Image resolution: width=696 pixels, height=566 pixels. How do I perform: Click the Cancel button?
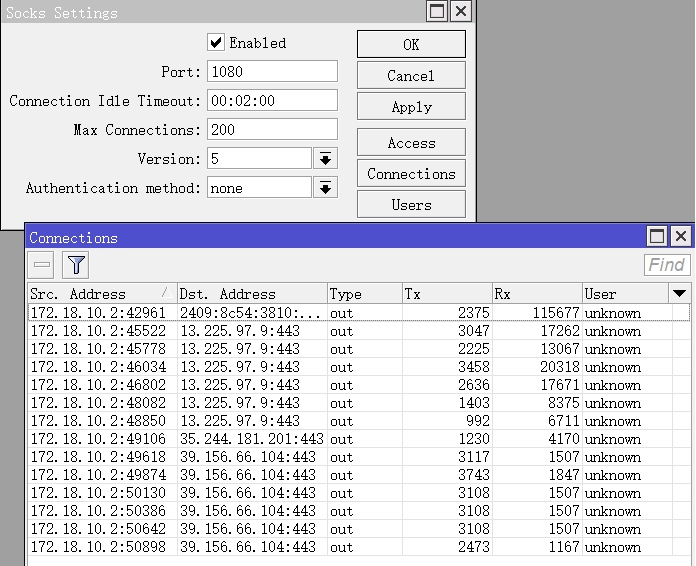pos(411,76)
